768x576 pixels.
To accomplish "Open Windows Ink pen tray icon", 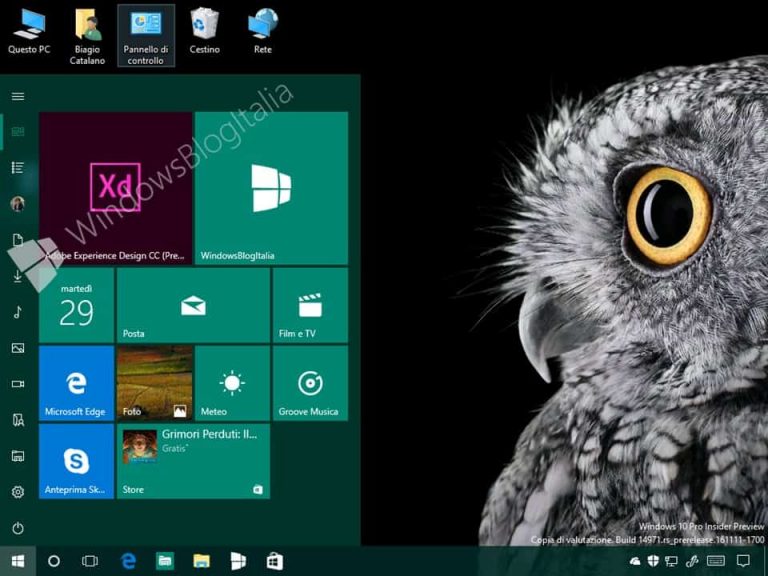I will 692,561.
